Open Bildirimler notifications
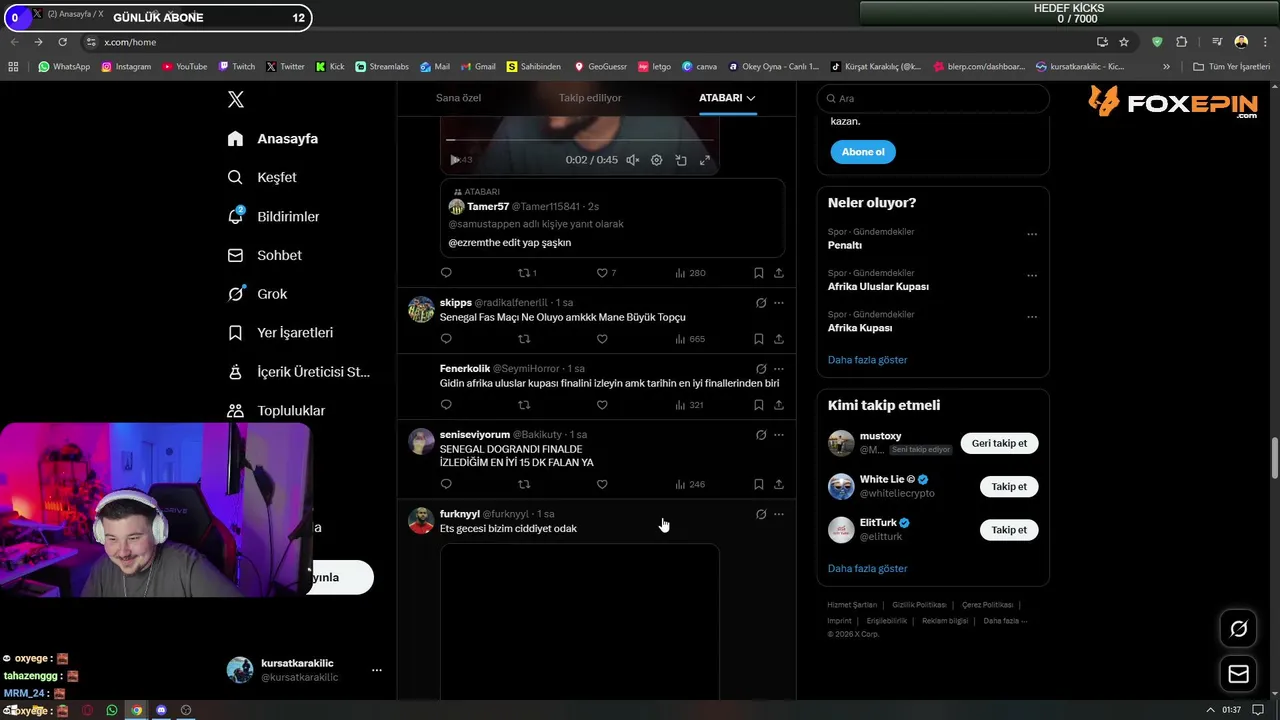 point(273,216)
